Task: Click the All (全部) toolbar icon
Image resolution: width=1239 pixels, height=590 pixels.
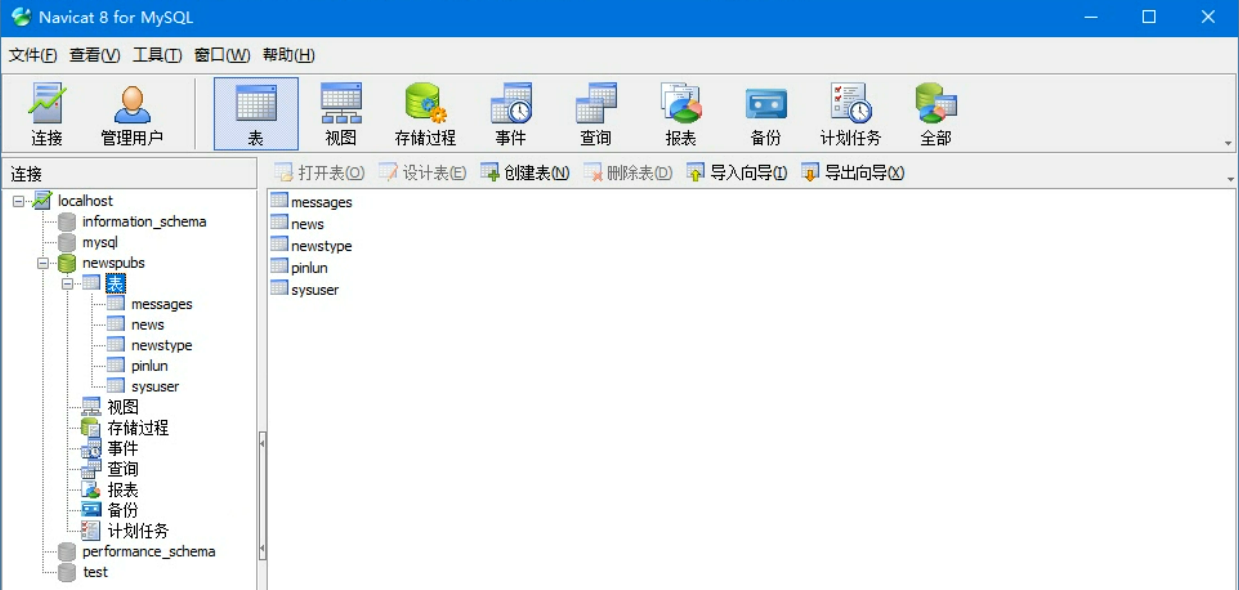Action: tap(936, 114)
